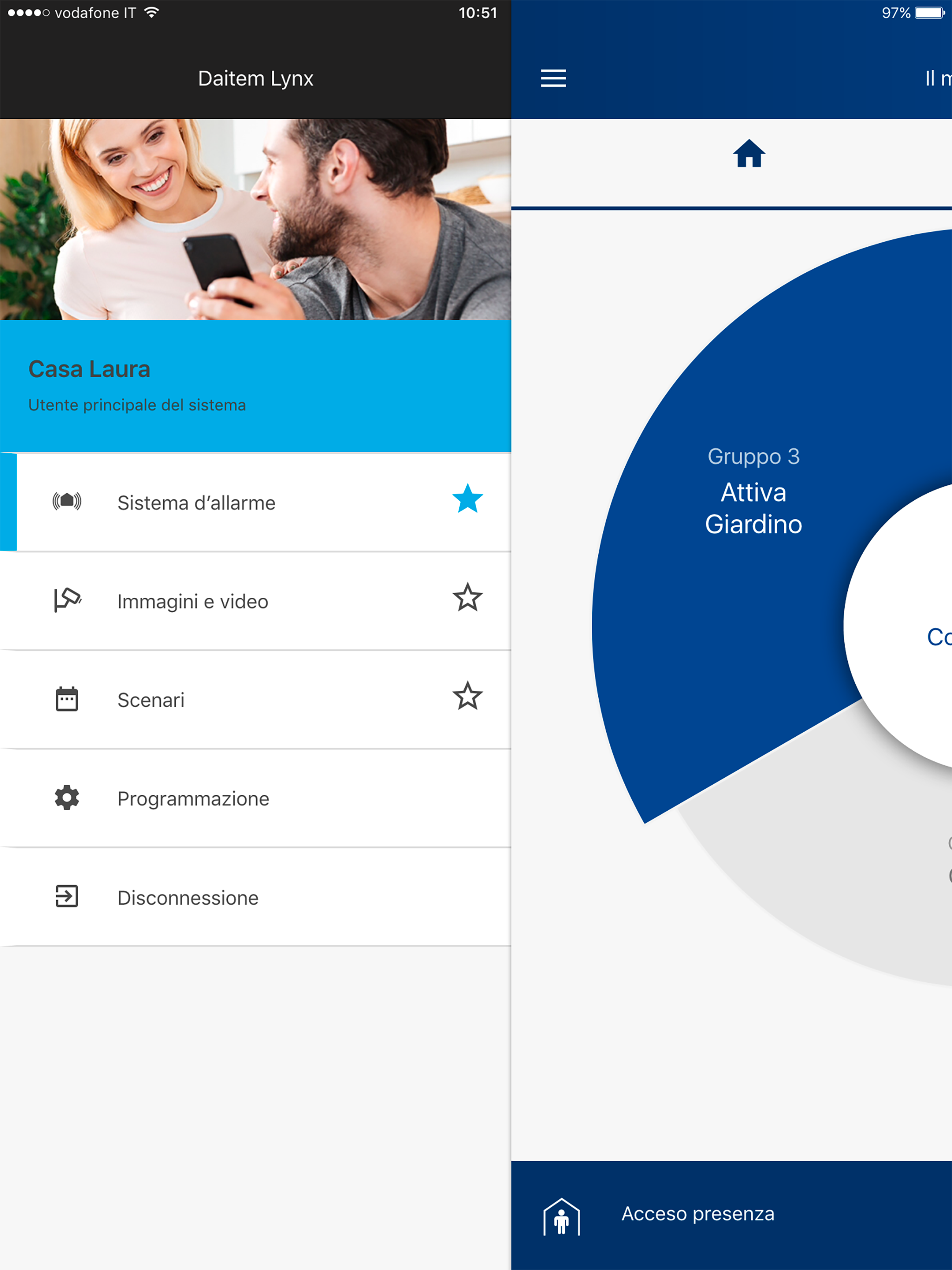
Task: Tap Disconnessione to log out
Action: 188,898
